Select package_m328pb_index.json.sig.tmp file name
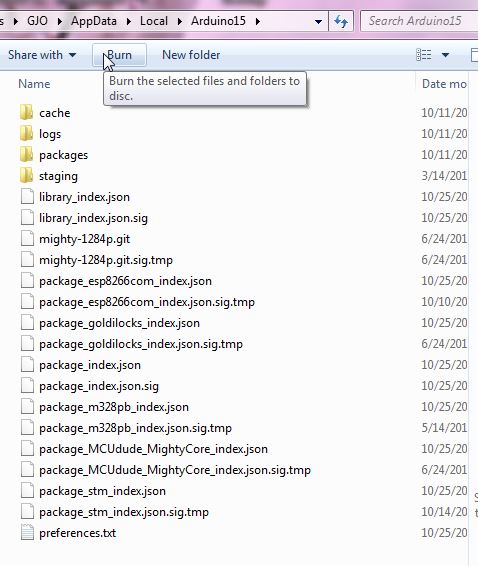The width and height of the screenshot is (478, 566). (135, 428)
